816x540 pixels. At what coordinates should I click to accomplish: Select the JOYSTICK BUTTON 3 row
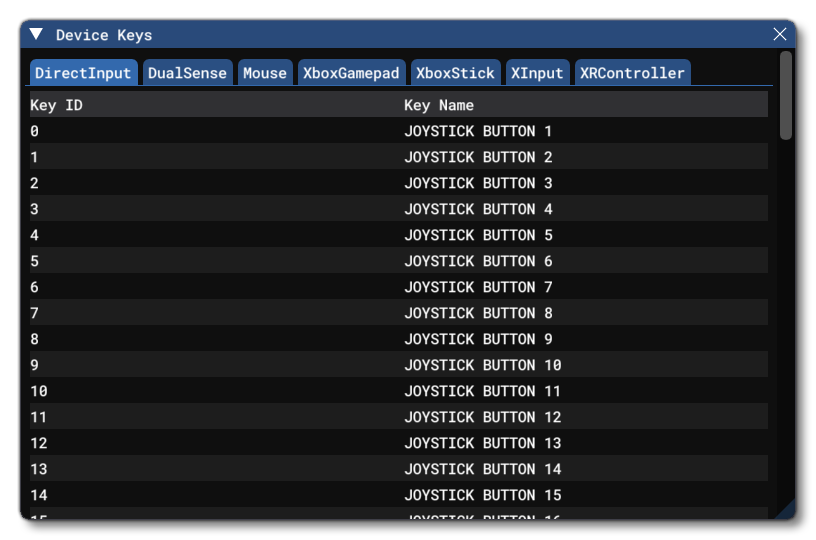(x=399, y=183)
